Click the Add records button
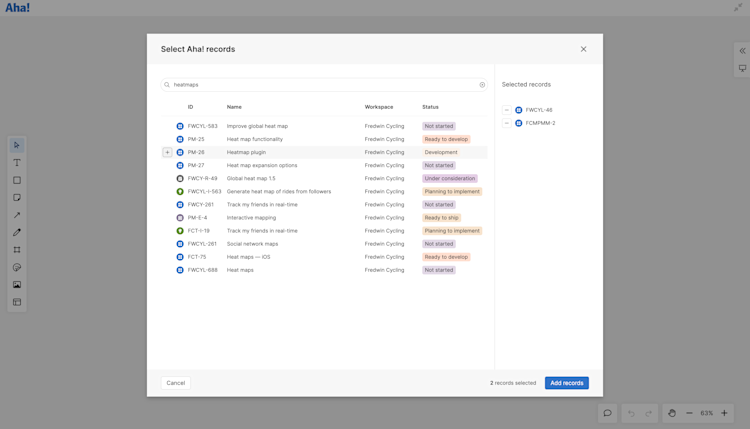The height and width of the screenshot is (429, 750). (x=567, y=383)
